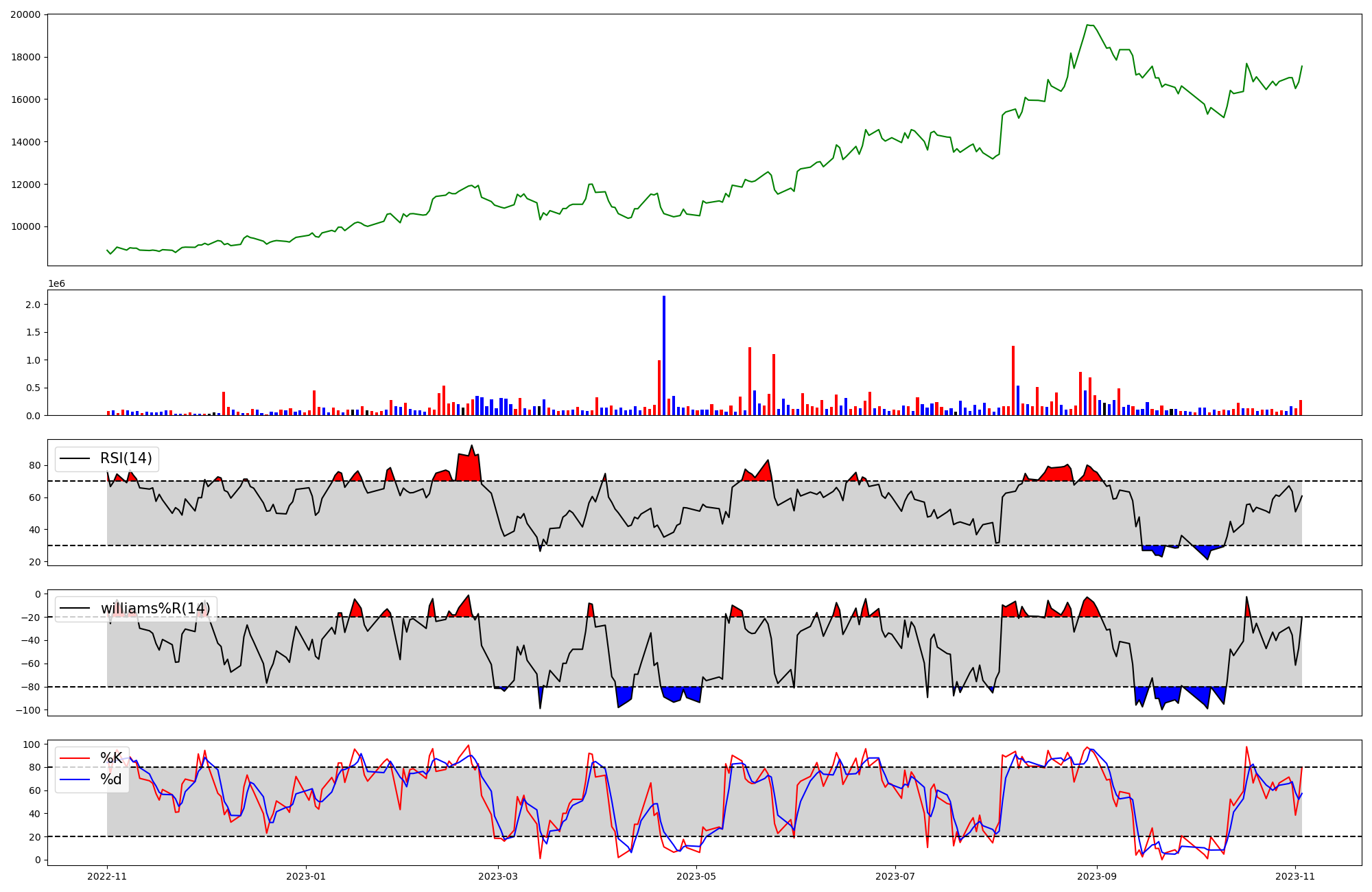Click the 2023-05 x-axis date label
Screen dimensions: 1372x892
696,876
